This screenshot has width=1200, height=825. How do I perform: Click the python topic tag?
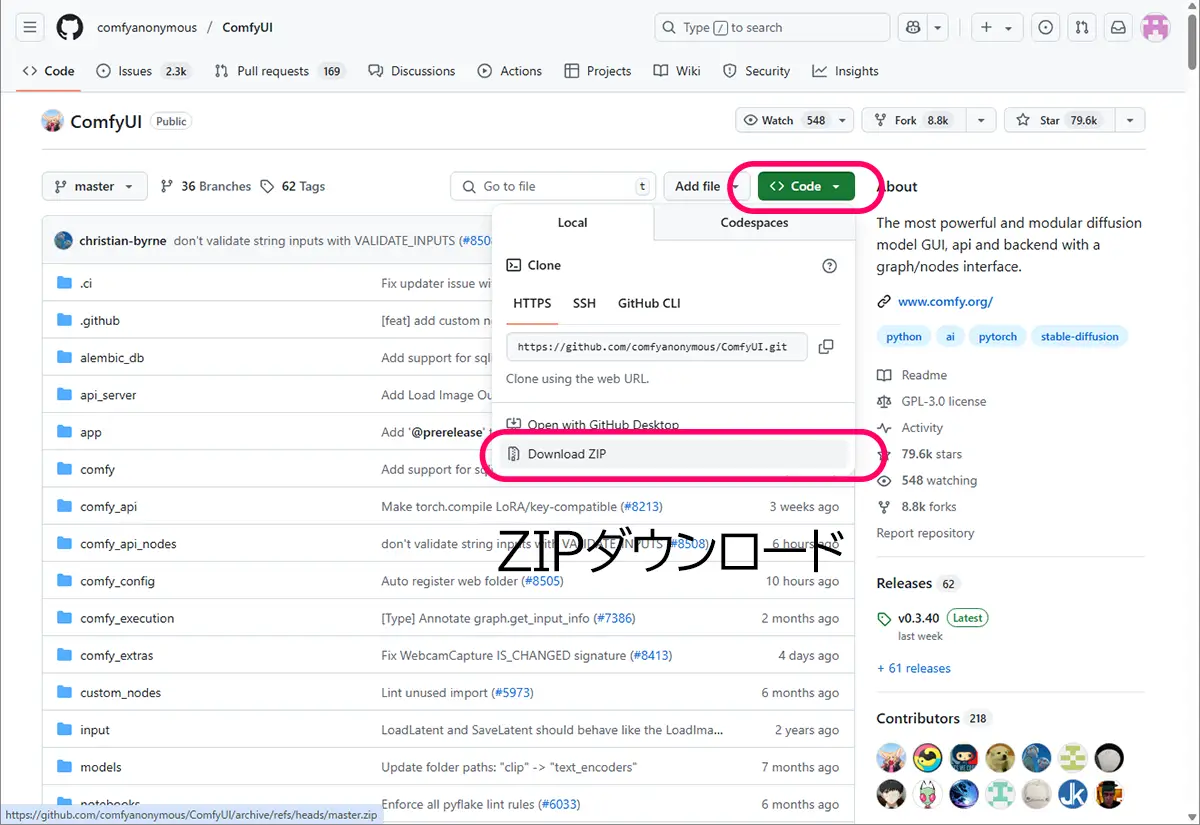click(x=904, y=337)
